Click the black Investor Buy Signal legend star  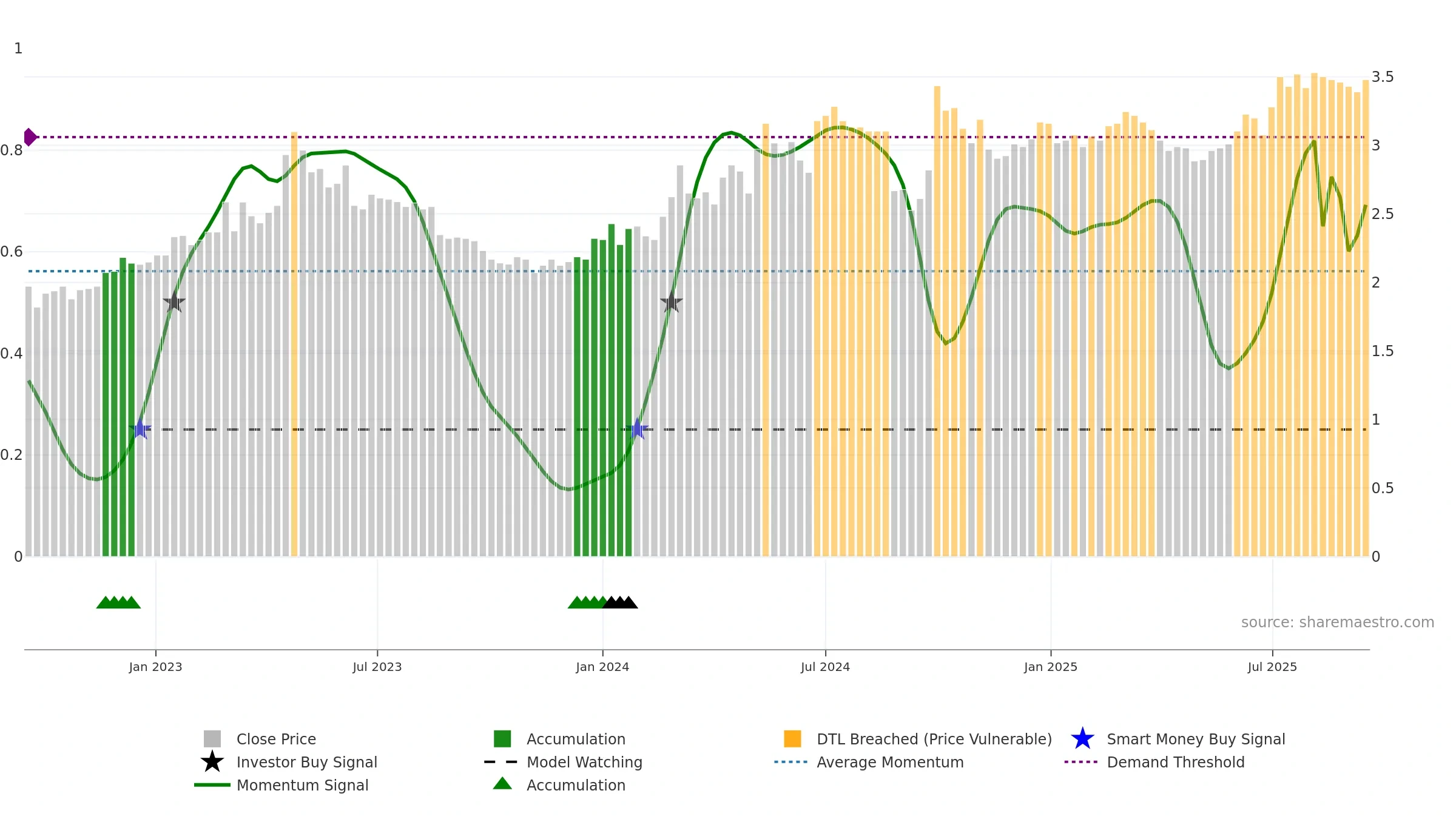(212, 762)
